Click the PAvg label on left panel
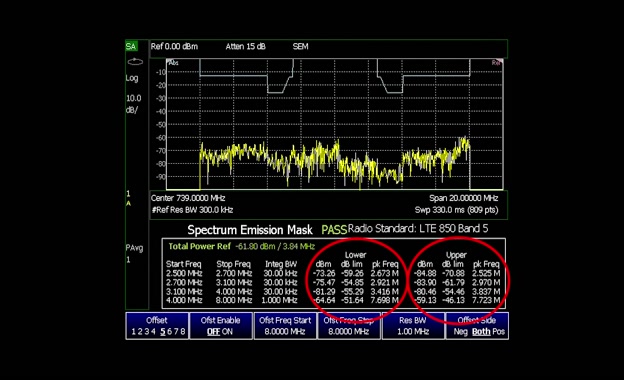This screenshot has height=380, width=624. point(134,248)
